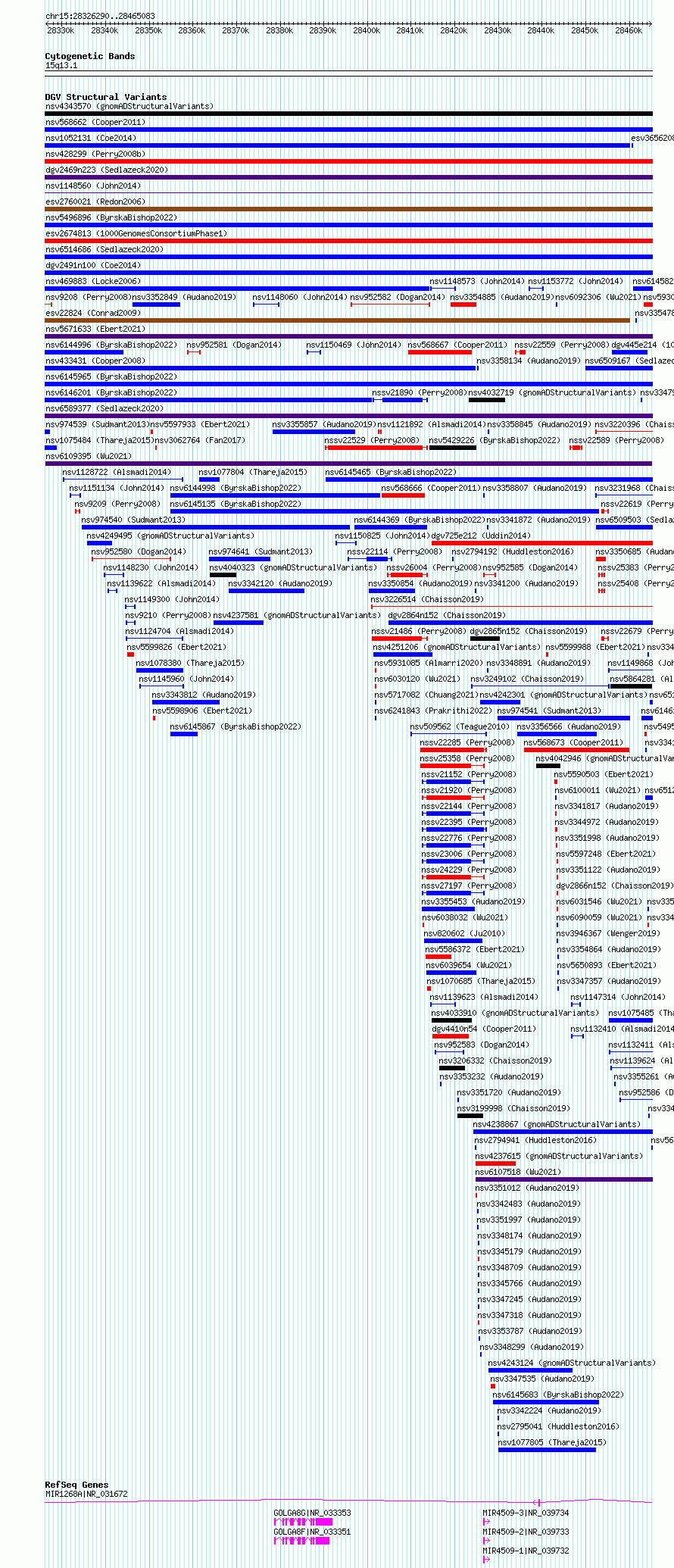This screenshot has width=674, height=1568.
Task: Open variant dgv2469n223 (Sedlazeck2020)
Action: (x=105, y=170)
